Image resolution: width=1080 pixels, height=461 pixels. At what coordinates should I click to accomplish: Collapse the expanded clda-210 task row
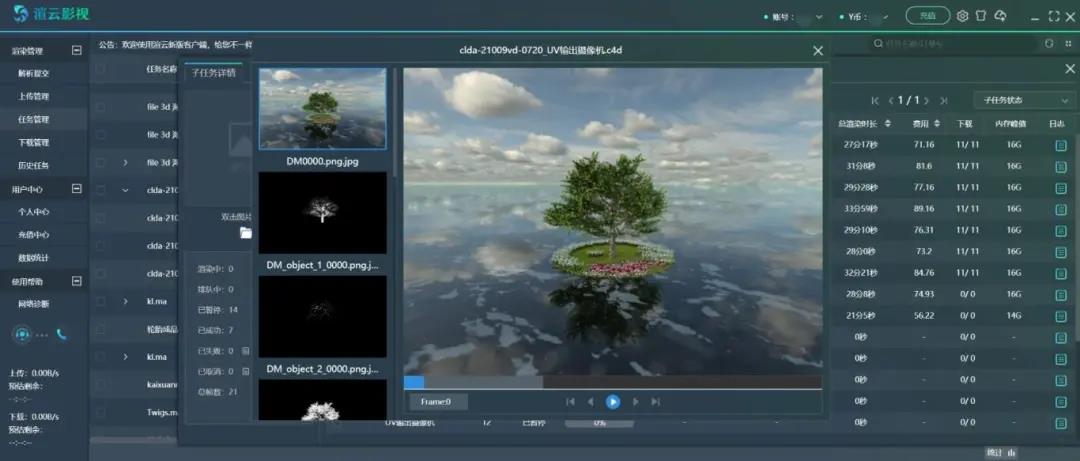pyautogui.click(x=125, y=190)
